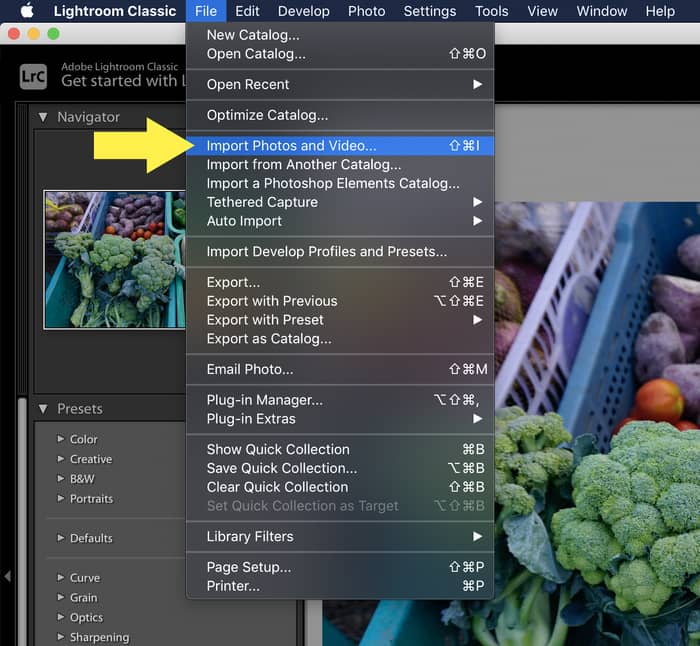Choose Page Setup... menu item
700x646 pixels.
tap(340, 567)
